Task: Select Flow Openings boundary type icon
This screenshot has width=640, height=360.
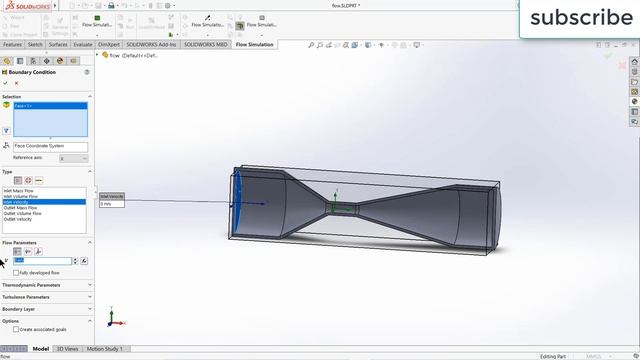Action: click(18, 180)
